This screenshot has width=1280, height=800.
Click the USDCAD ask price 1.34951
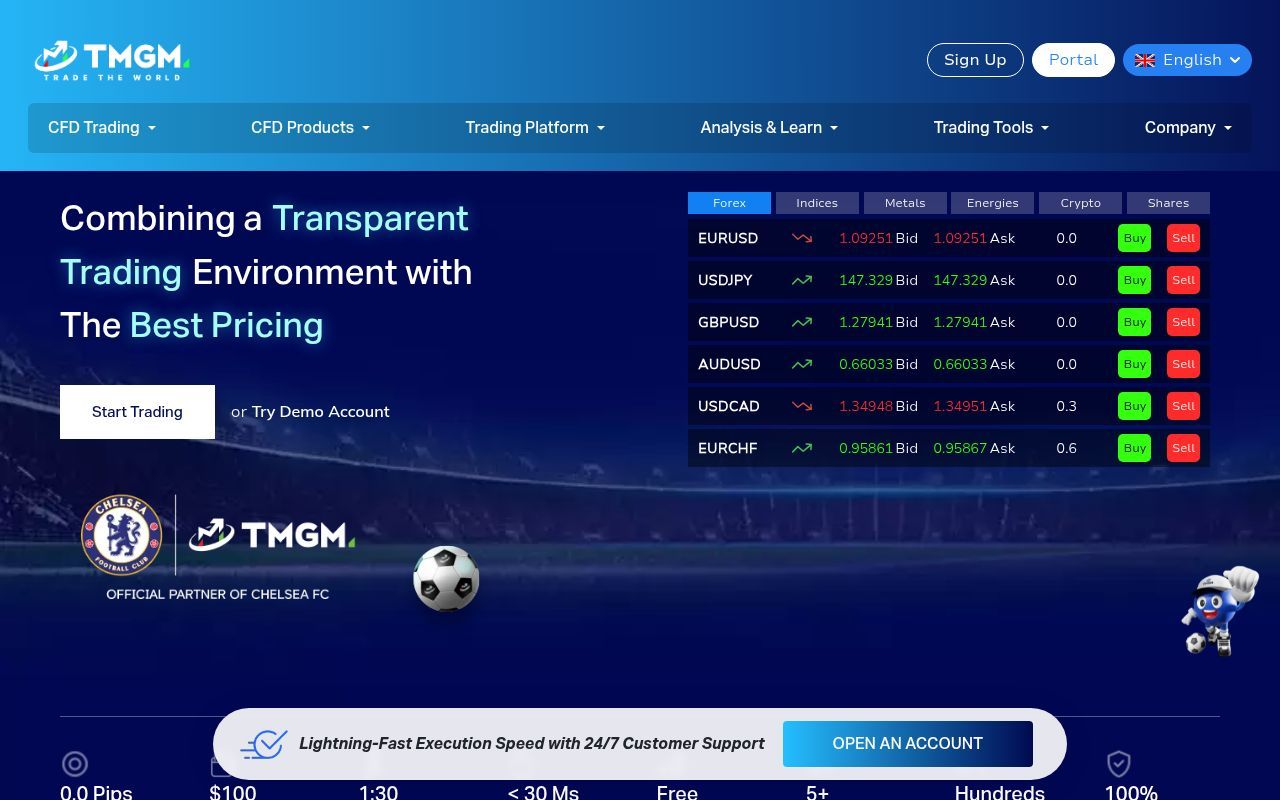click(960, 406)
